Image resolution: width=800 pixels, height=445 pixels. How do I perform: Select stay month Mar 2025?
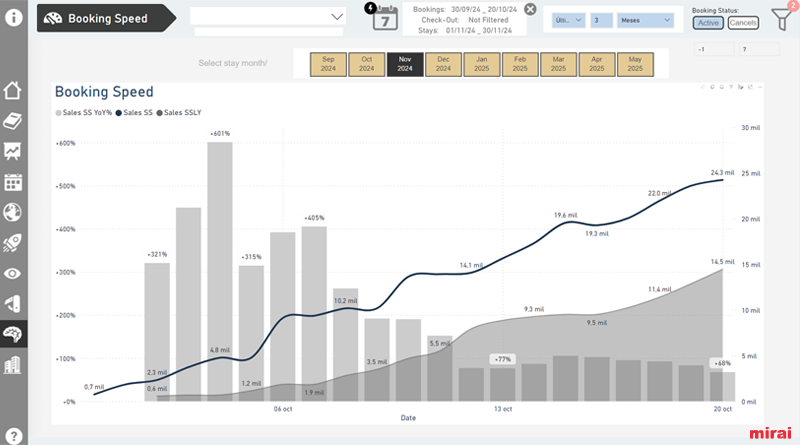[x=558, y=64]
